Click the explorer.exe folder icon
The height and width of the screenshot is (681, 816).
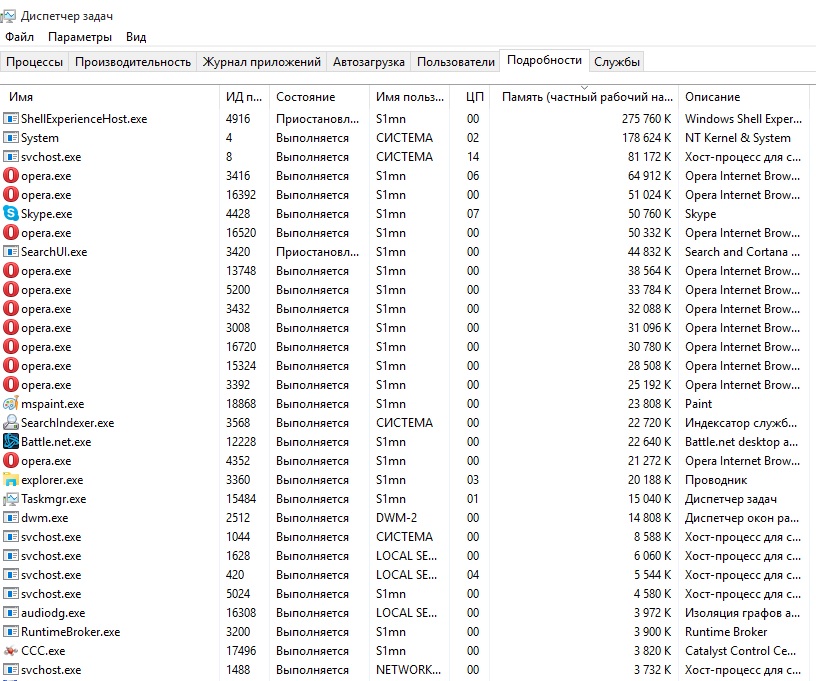[10, 480]
